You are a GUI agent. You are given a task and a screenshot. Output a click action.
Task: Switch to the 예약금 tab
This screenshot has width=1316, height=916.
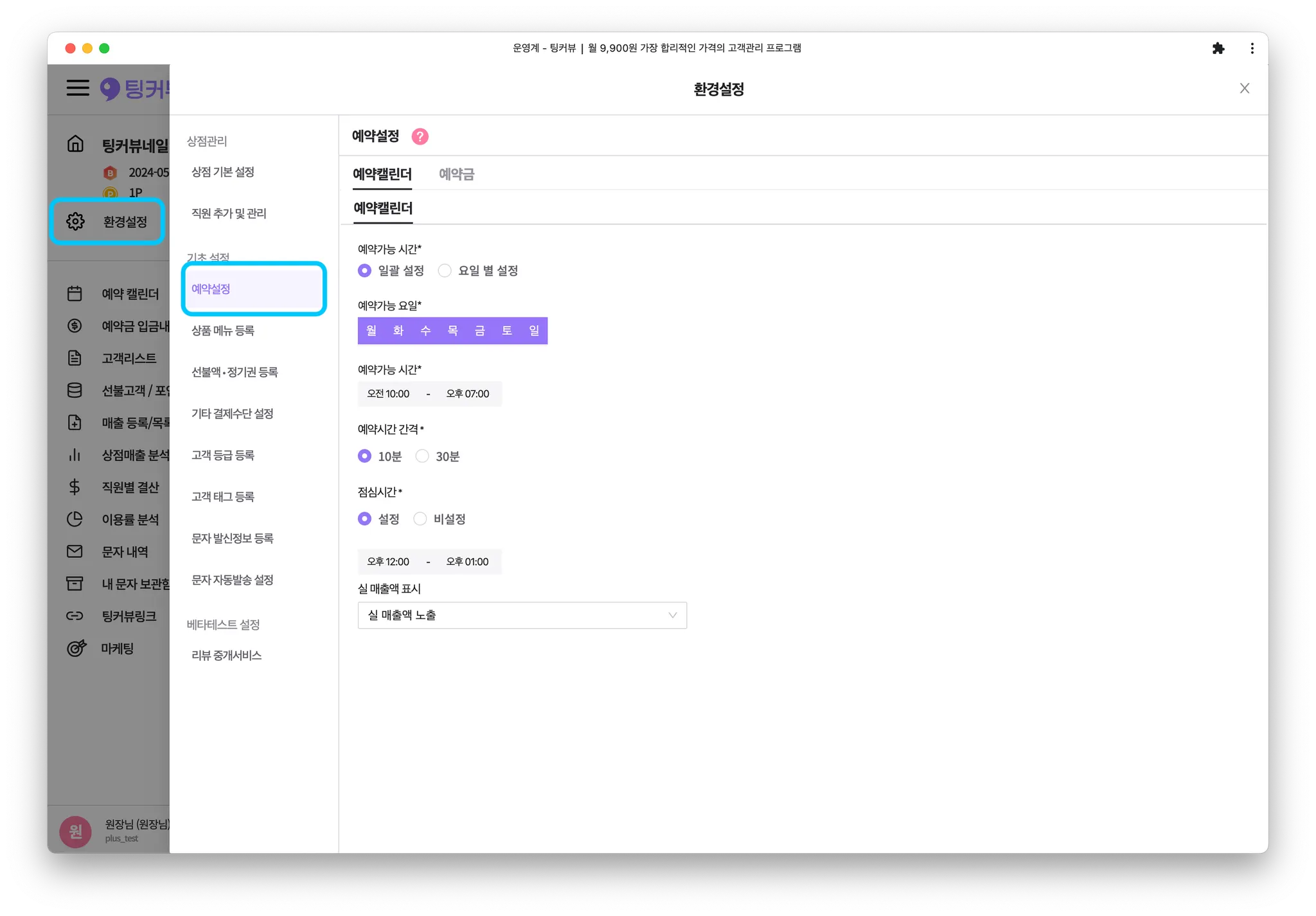456,174
